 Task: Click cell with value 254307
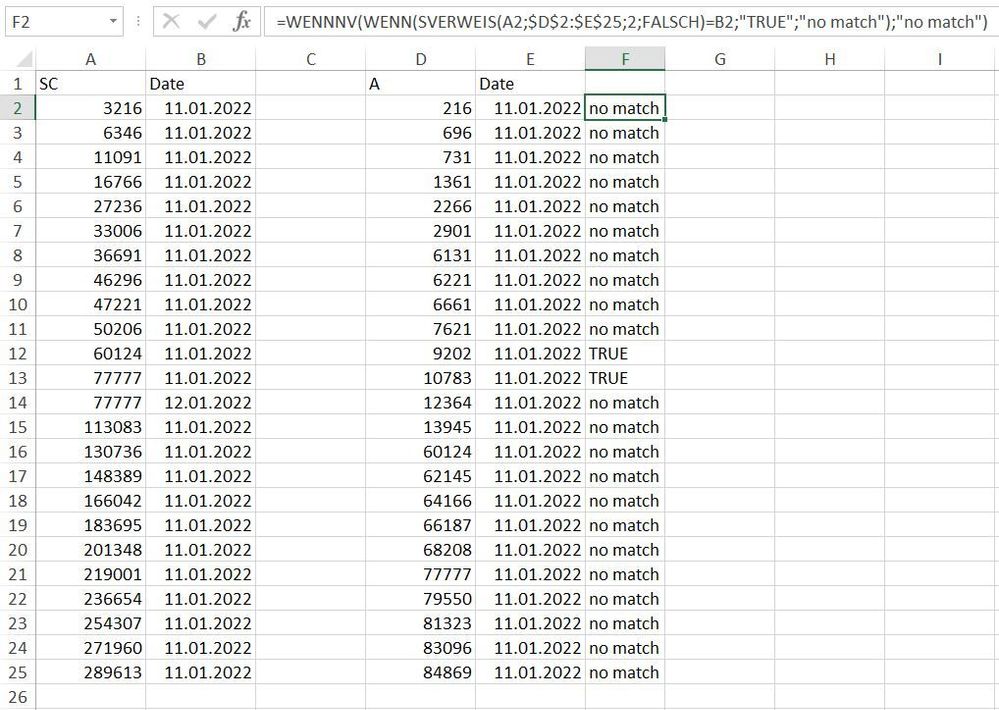tap(90, 623)
